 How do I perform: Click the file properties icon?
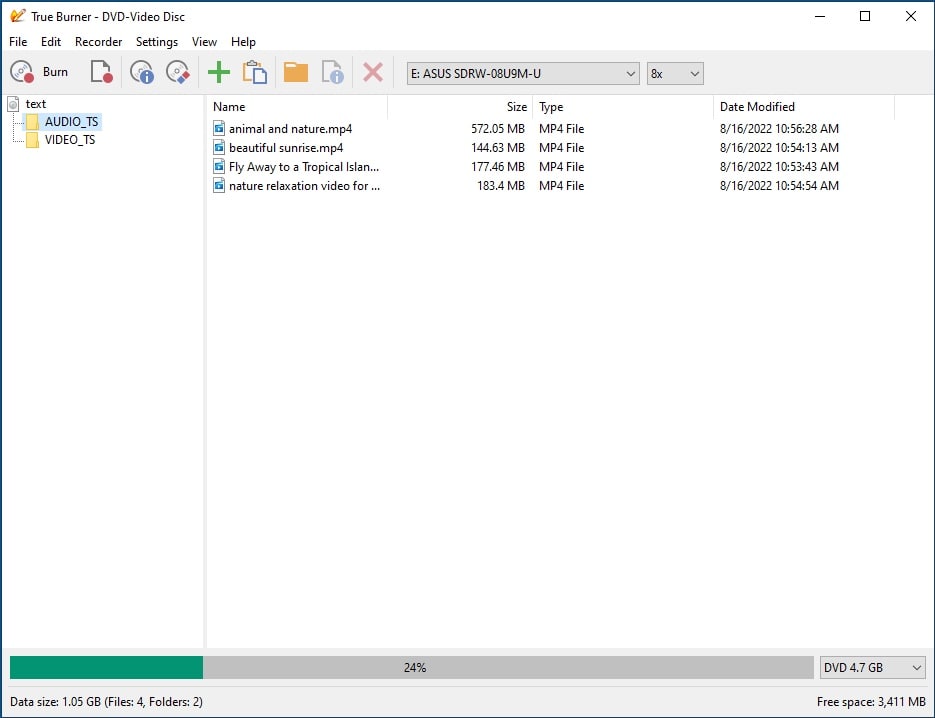[x=332, y=72]
